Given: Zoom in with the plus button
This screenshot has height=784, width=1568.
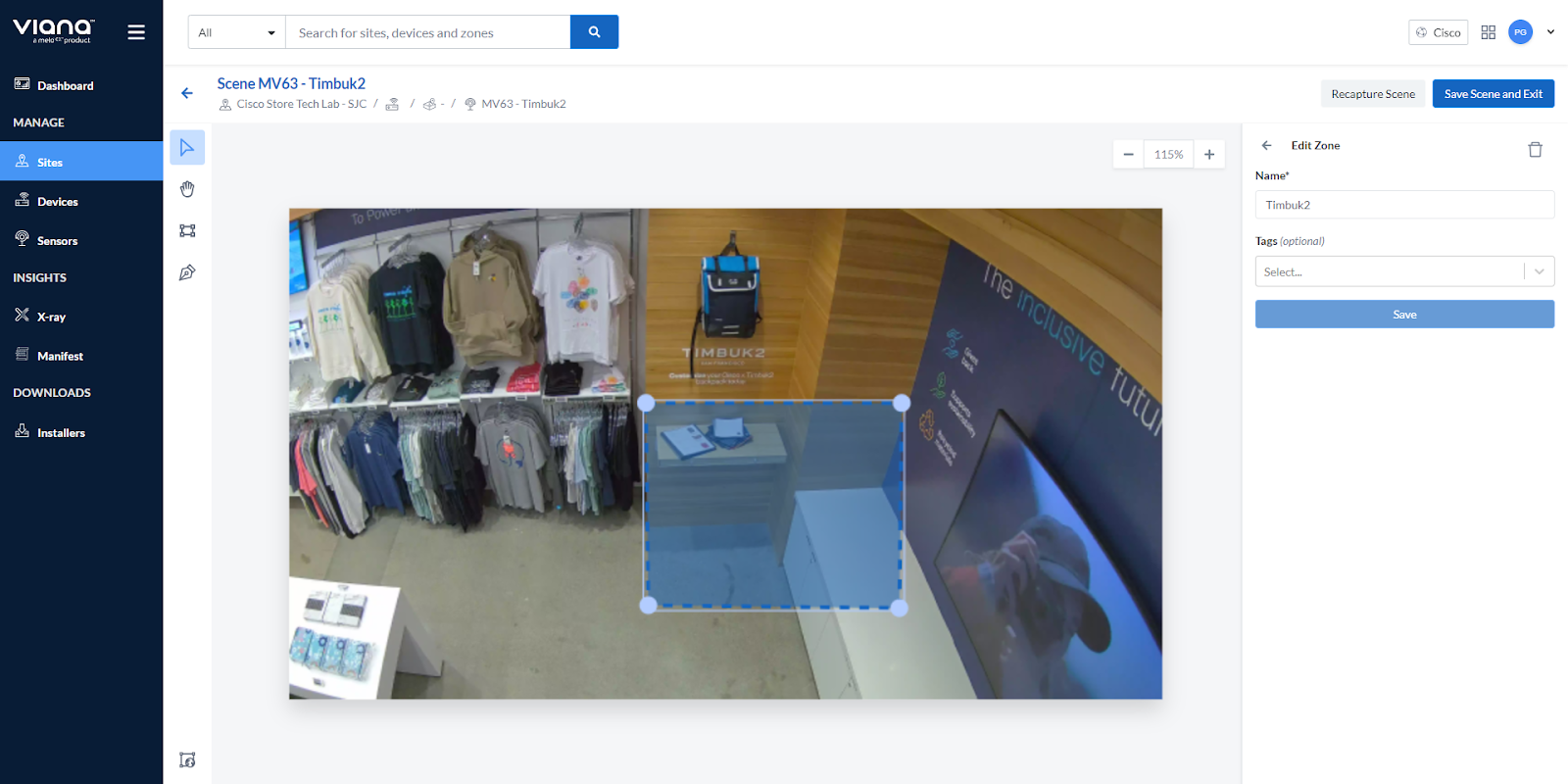Looking at the screenshot, I should tap(1209, 155).
